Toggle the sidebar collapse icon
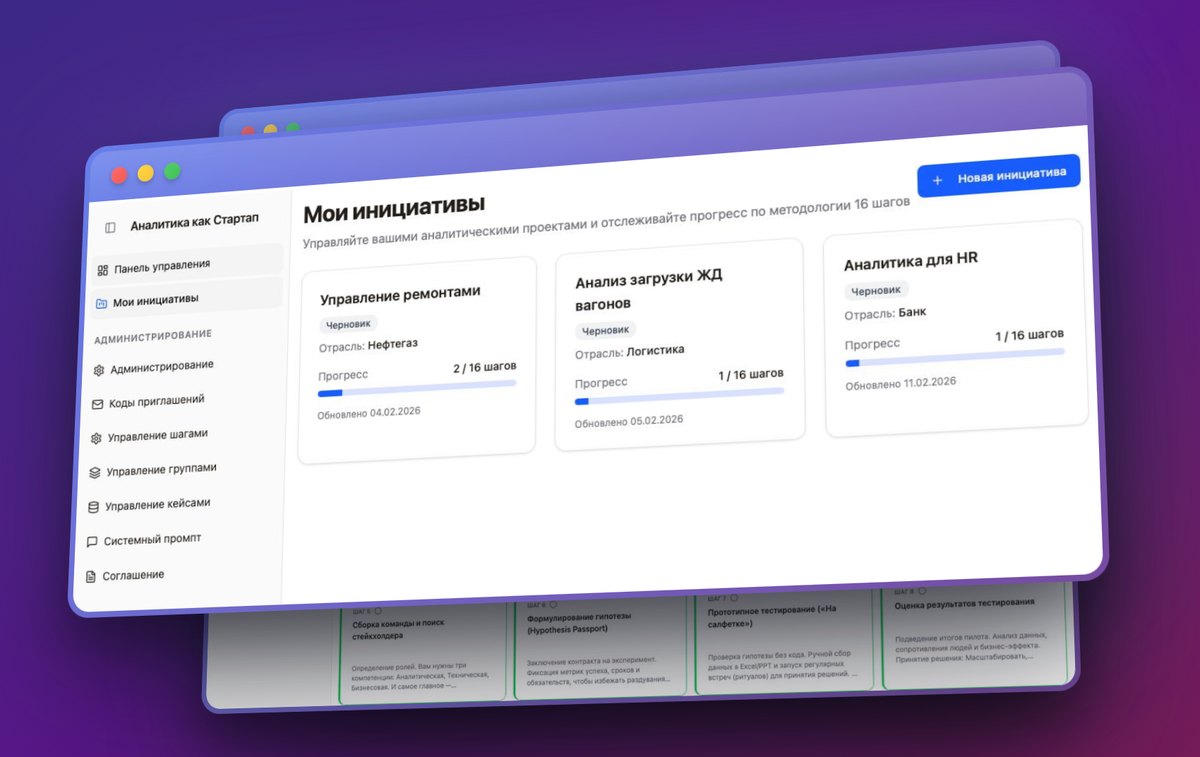Viewport: 1200px width, 757px height. click(x=110, y=228)
